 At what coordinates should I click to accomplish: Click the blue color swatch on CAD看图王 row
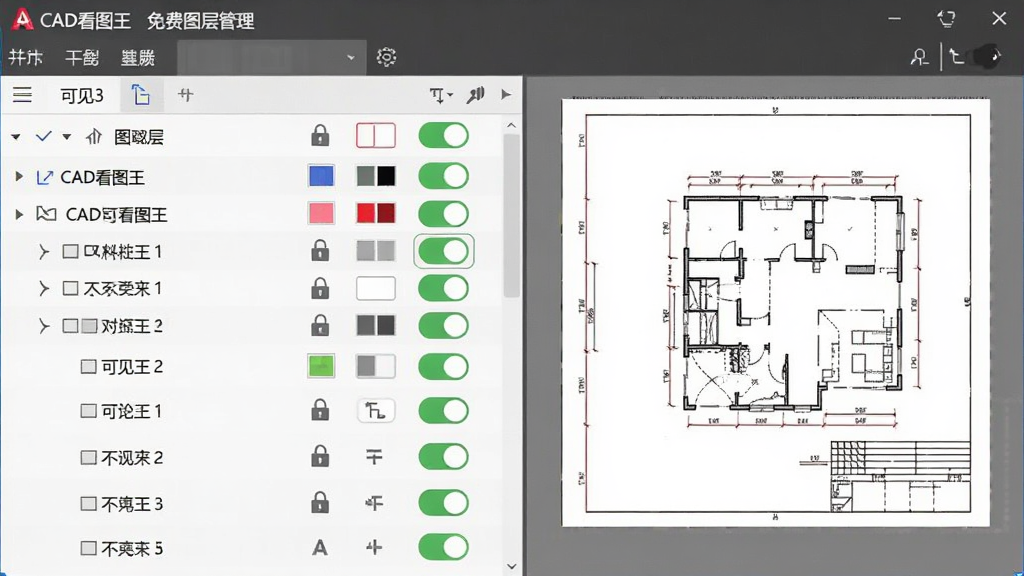pos(321,176)
